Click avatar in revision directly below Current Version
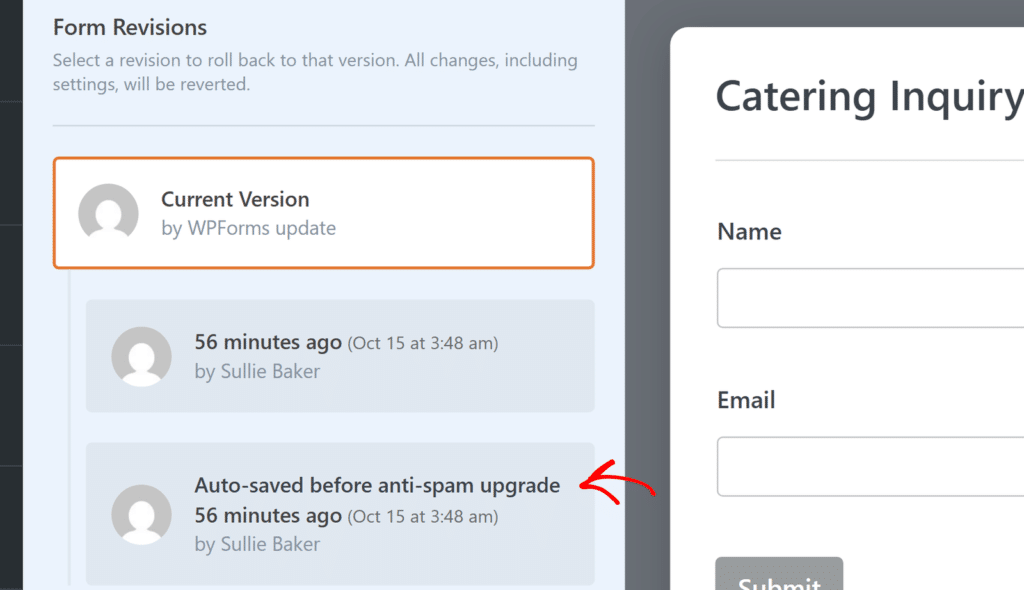Image resolution: width=1024 pixels, height=590 pixels. pyautogui.click(x=142, y=357)
